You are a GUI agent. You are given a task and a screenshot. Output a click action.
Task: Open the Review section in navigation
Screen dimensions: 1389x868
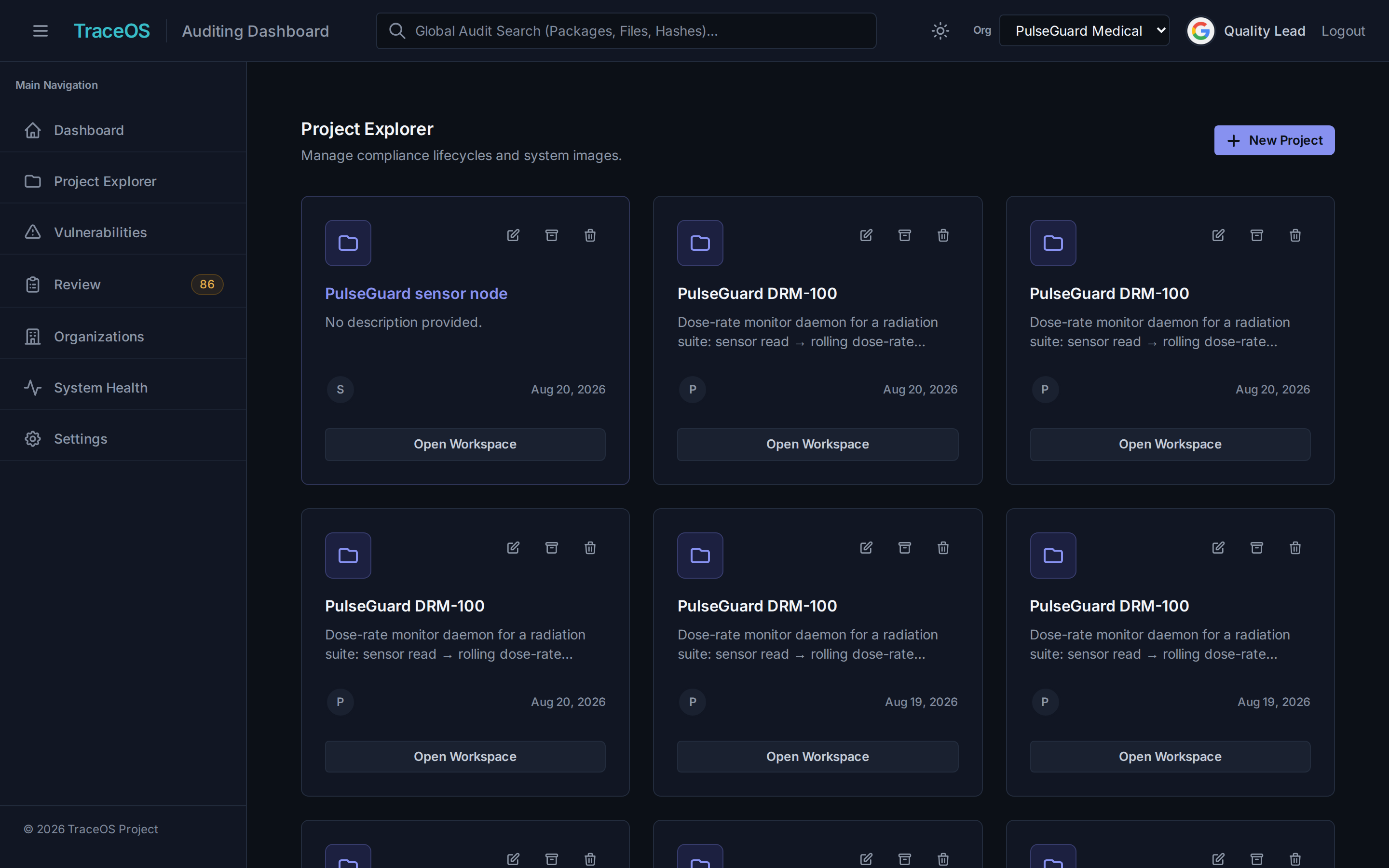pyautogui.click(x=123, y=284)
